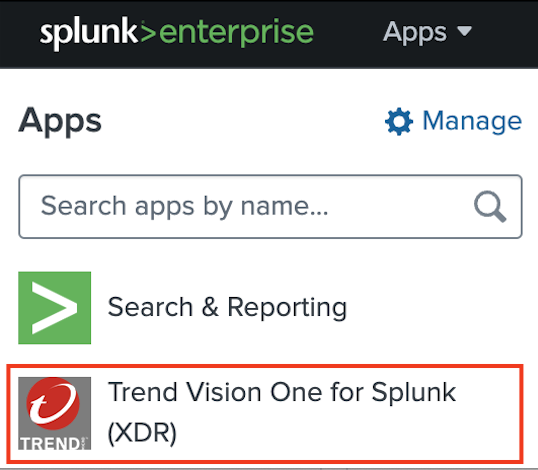Open Trend Vision One for Splunk (XDR)
This screenshot has width=538, height=470.
point(265,413)
